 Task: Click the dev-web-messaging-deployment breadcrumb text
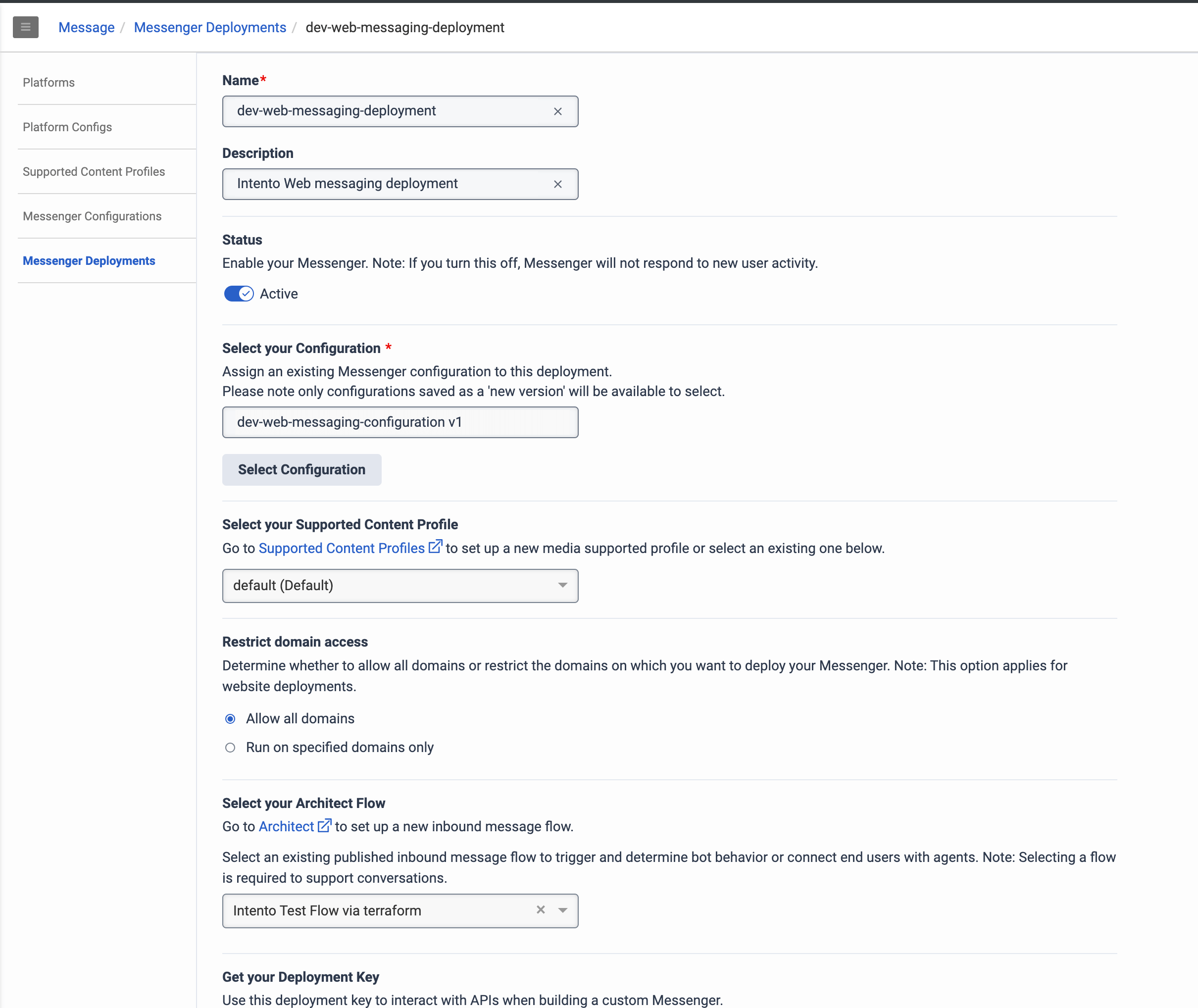(405, 27)
